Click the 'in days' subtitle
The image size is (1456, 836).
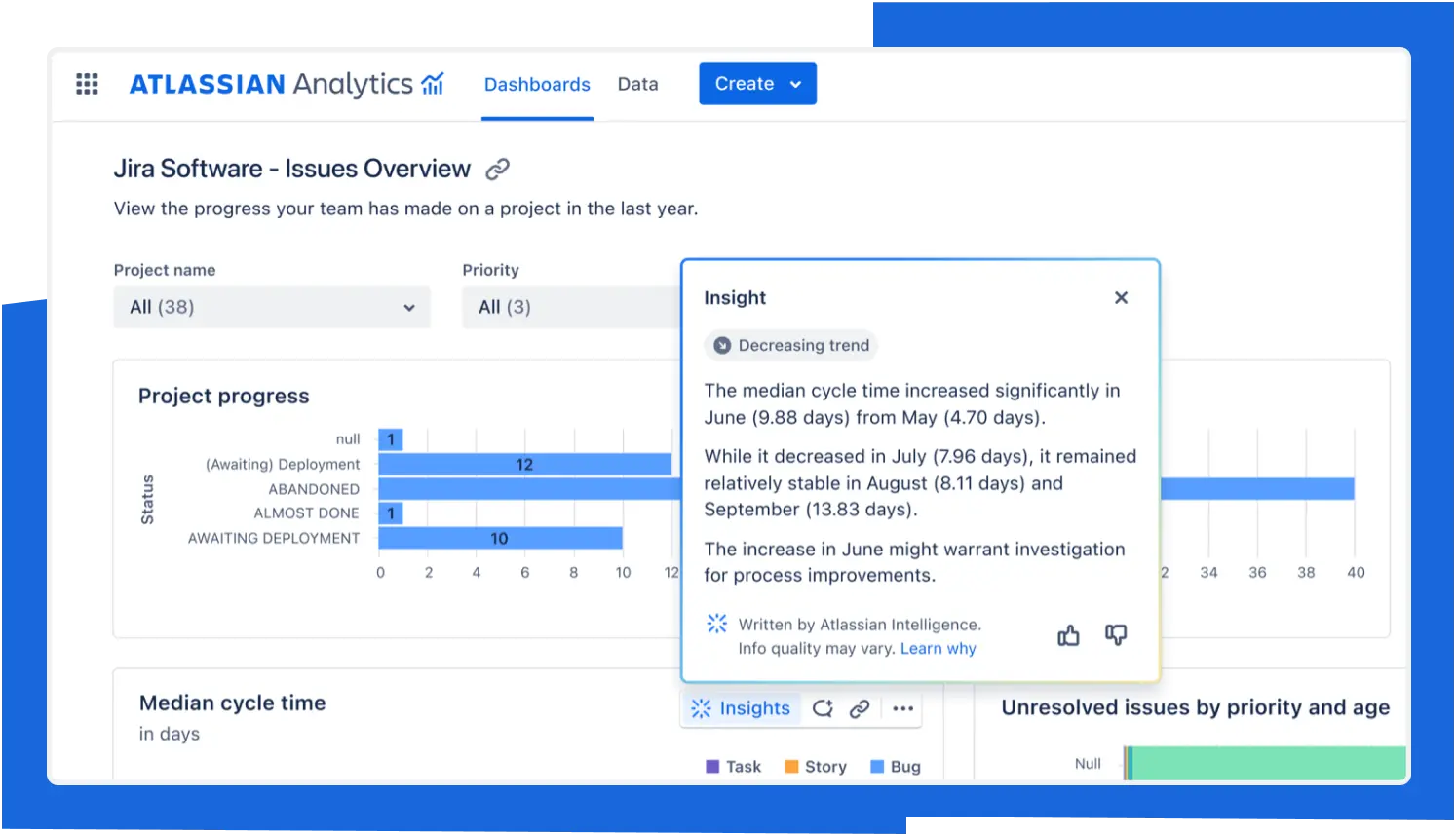tap(170, 735)
